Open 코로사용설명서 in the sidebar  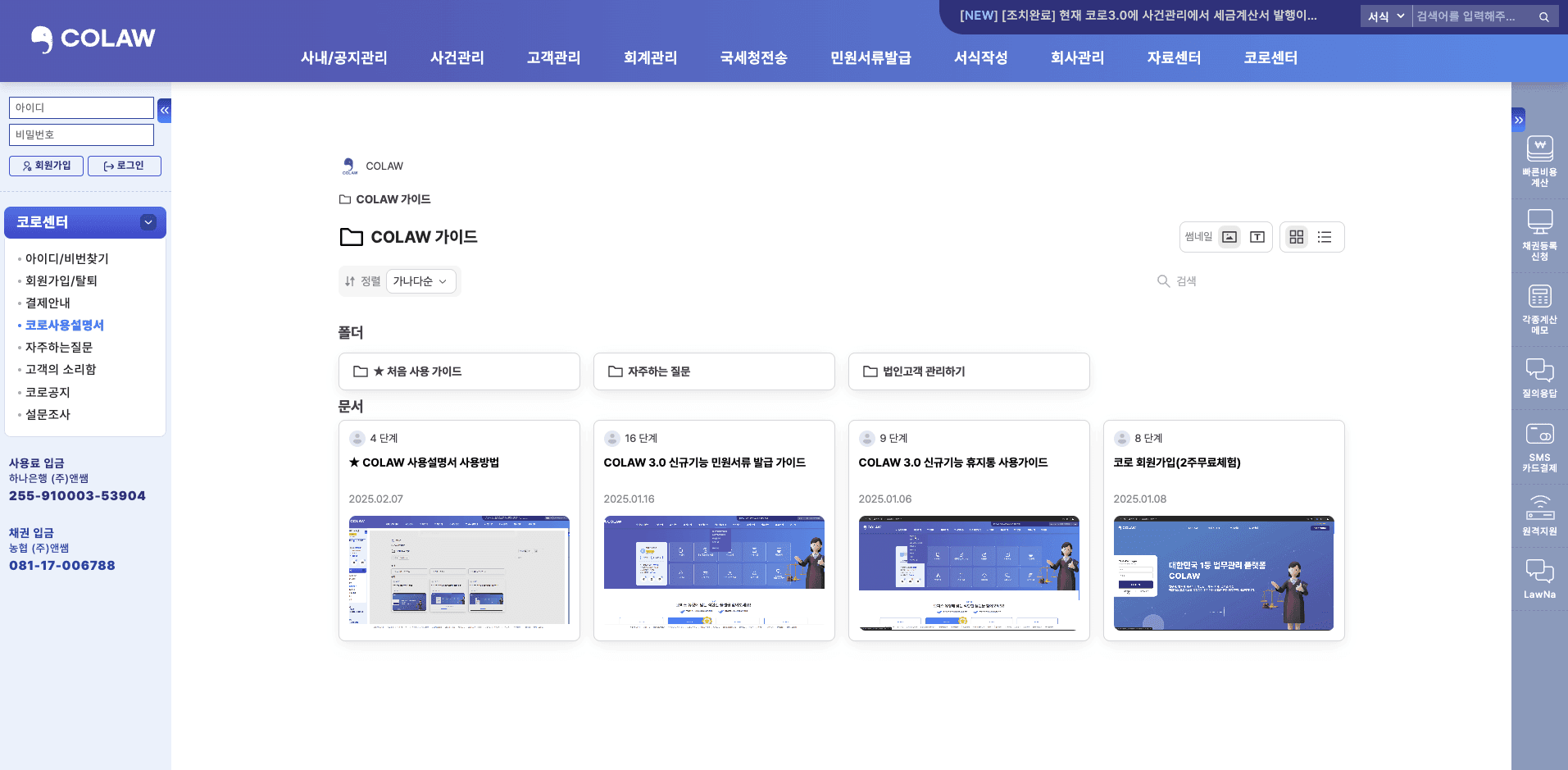65,325
